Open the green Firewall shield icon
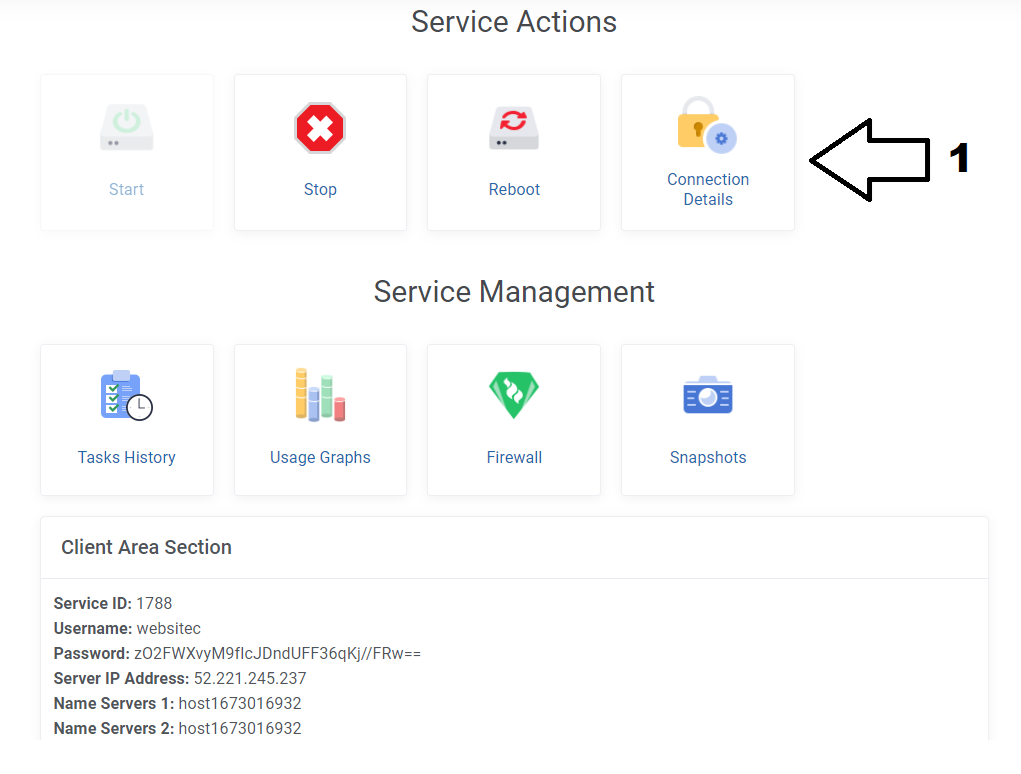Screen dimensions: 1021x774 (514, 395)
